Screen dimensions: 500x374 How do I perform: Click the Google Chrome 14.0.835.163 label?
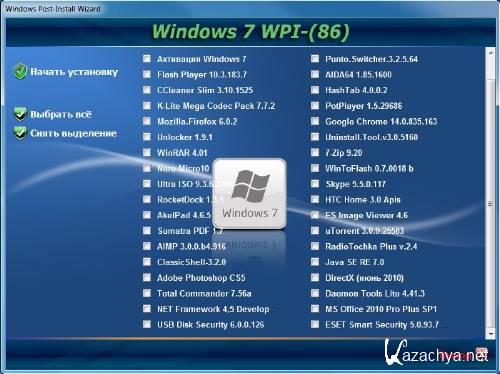pos(381,122)
